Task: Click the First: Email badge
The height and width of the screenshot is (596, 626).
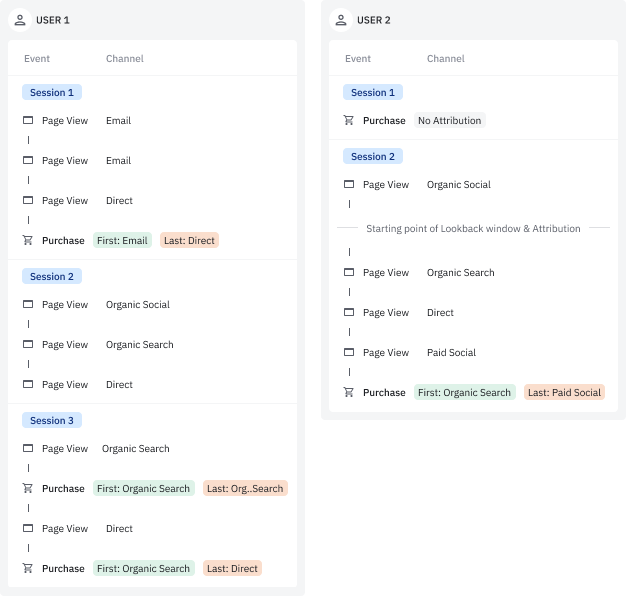Action: (122, 241)
